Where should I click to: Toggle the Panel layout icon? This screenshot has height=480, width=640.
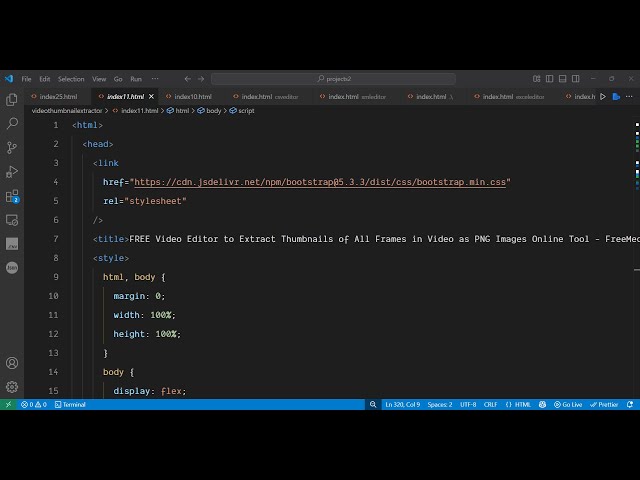tap(562, 79)
